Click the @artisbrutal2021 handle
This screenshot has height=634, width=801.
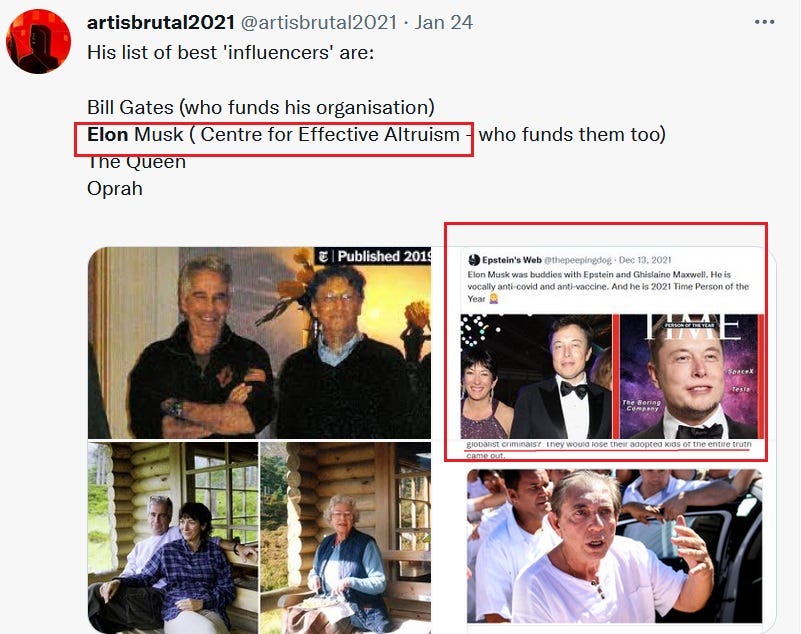click(x=319, y=22)
